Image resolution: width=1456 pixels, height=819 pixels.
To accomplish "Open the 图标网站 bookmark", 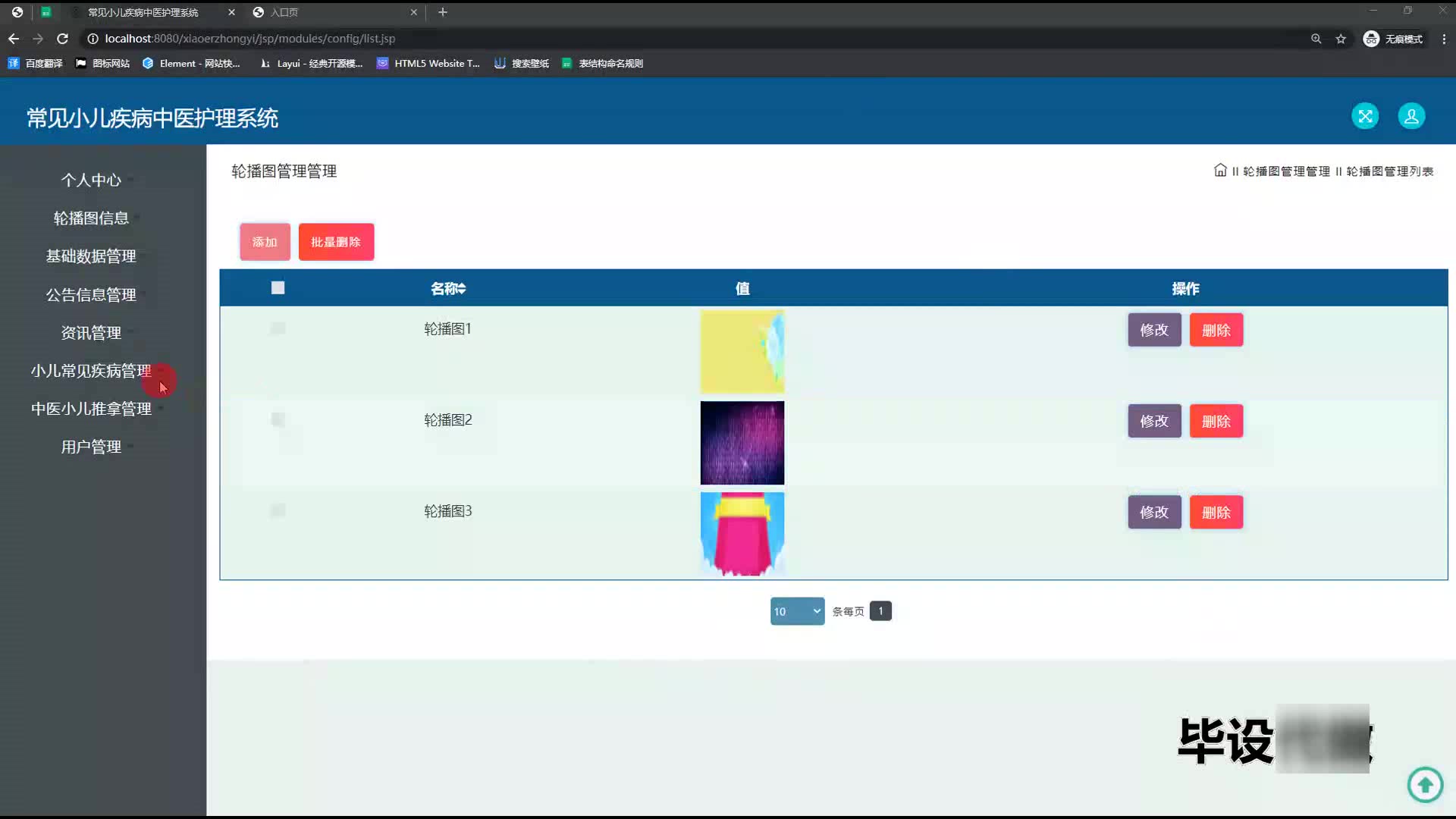I will click(102, 64).
